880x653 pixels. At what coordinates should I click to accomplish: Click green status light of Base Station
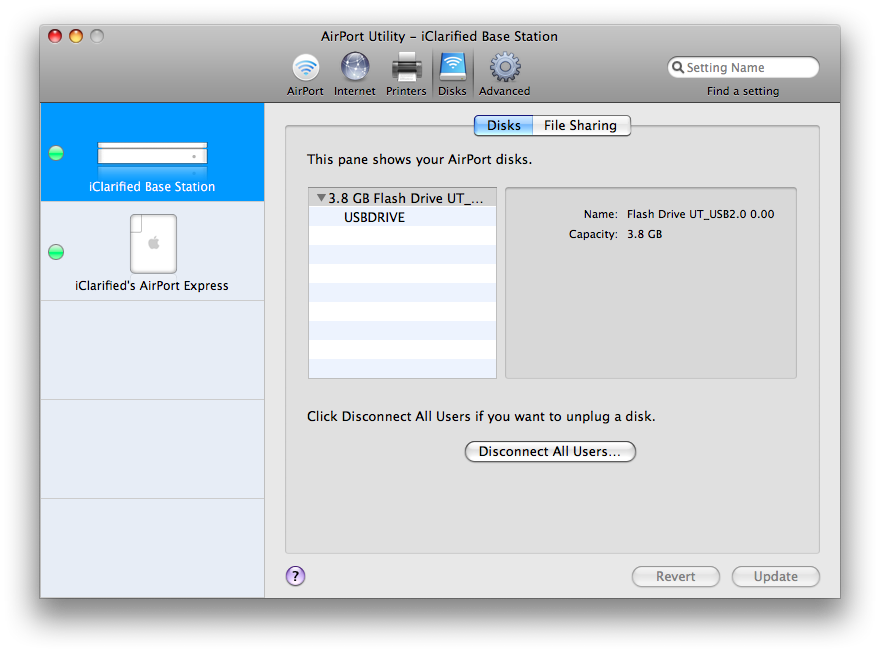pyautogui.click(x=56, y=153)
